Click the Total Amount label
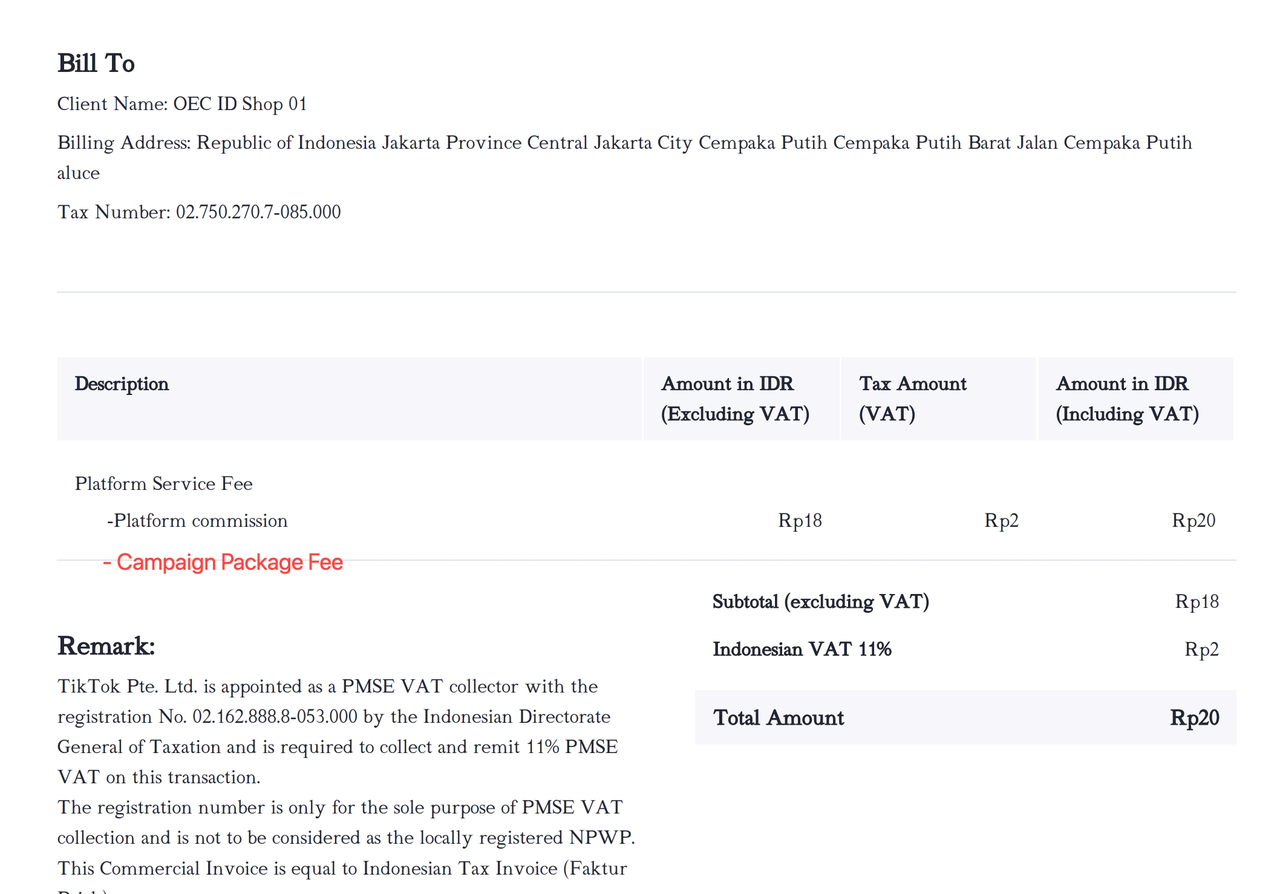1280x894 pixels. (779, 718)
